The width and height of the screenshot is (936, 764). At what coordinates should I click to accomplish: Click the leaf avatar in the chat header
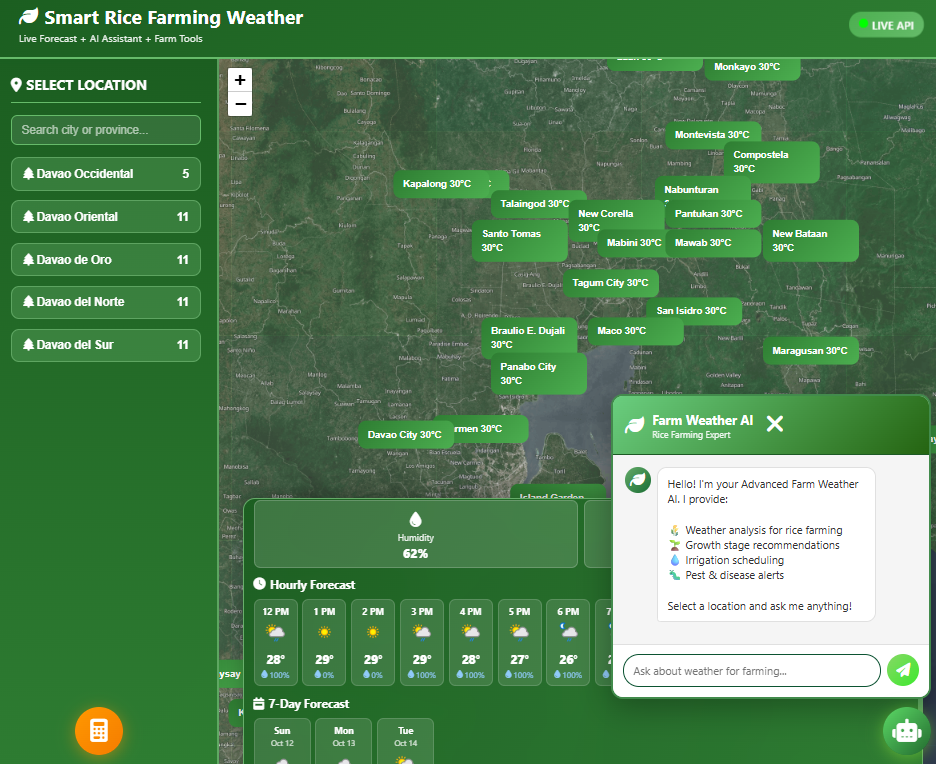[x=634, y=425]
